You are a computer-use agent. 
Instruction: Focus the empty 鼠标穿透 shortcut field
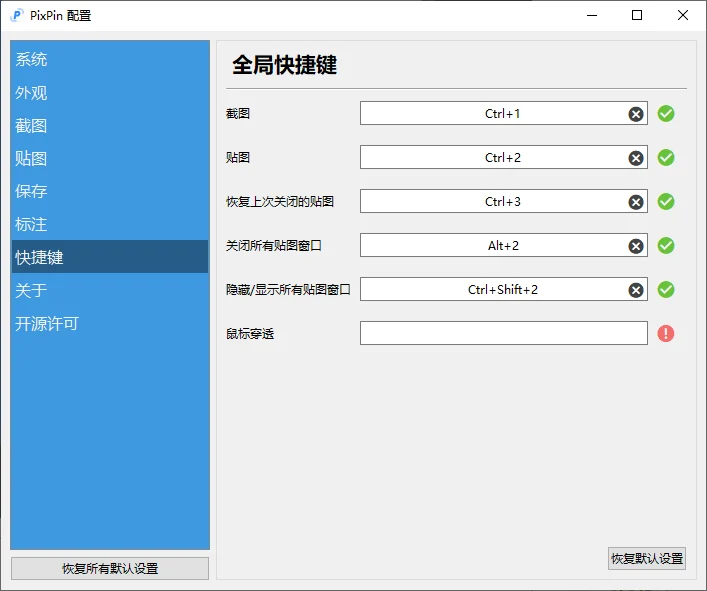pos(503,333)
